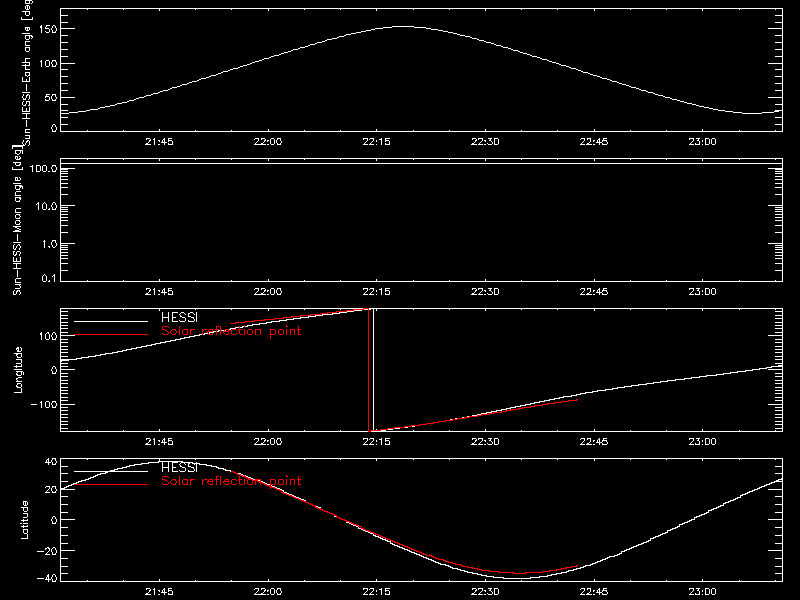Pick 21:45 label under Moon angle plot

coord(159,292)
